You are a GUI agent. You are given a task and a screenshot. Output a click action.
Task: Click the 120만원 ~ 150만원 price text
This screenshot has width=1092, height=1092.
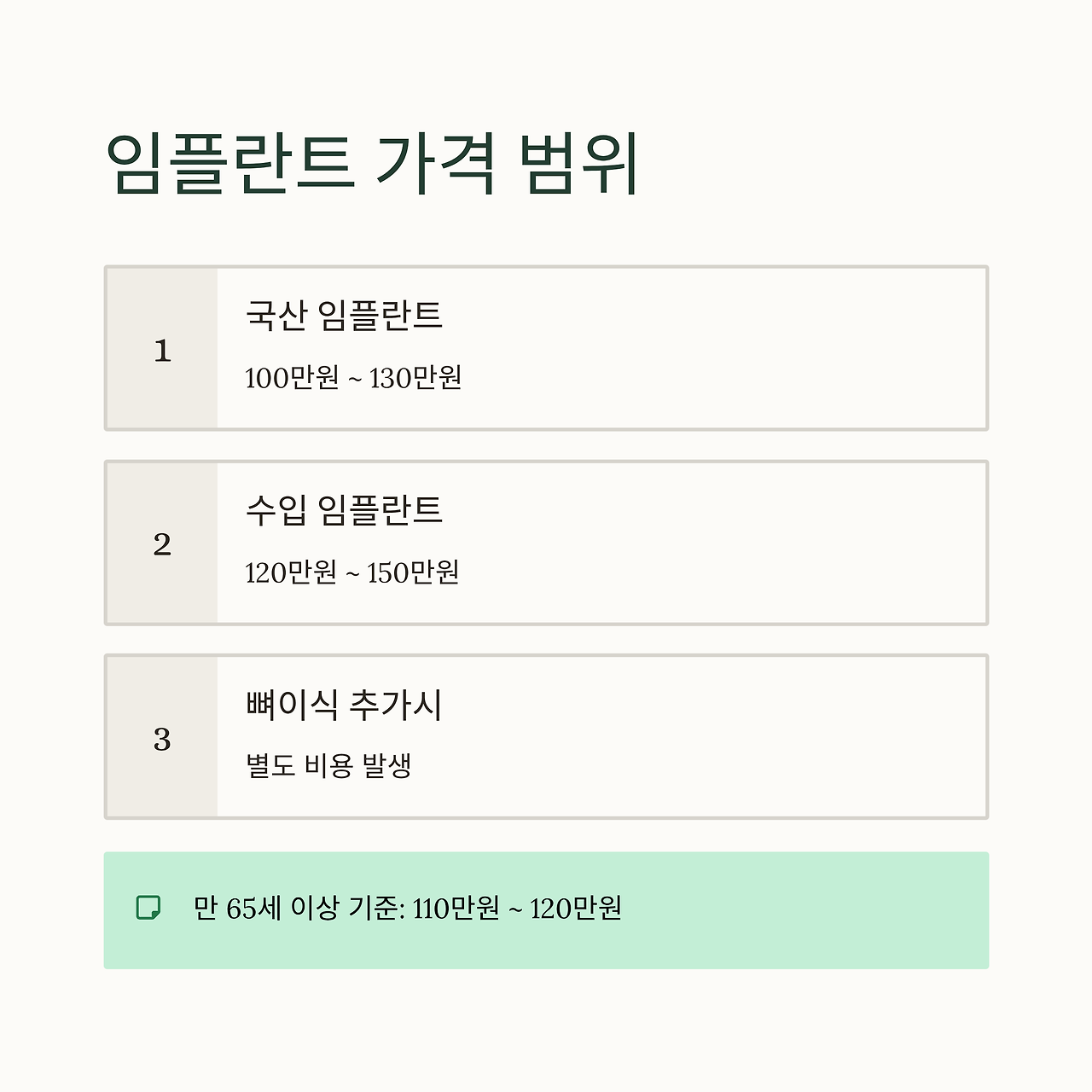(x=351, y=572)
